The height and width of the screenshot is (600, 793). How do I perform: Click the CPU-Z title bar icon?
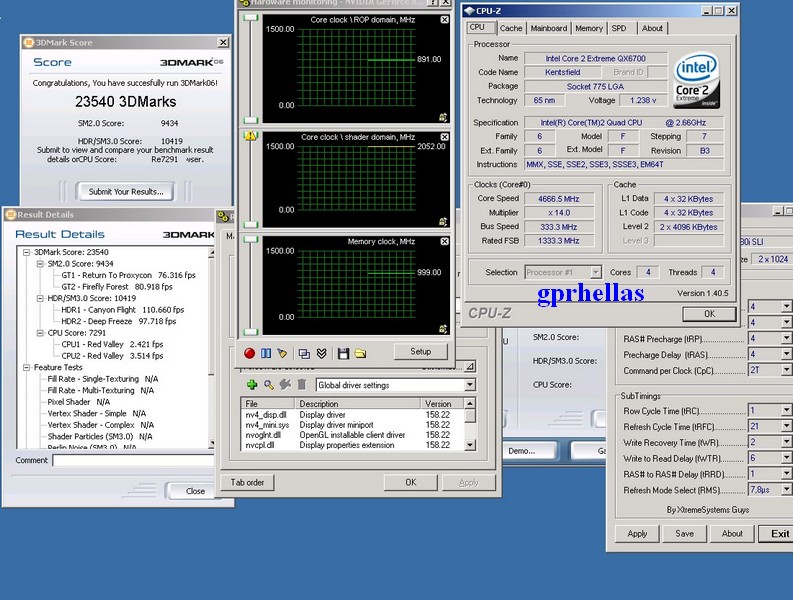coord(469,11)
